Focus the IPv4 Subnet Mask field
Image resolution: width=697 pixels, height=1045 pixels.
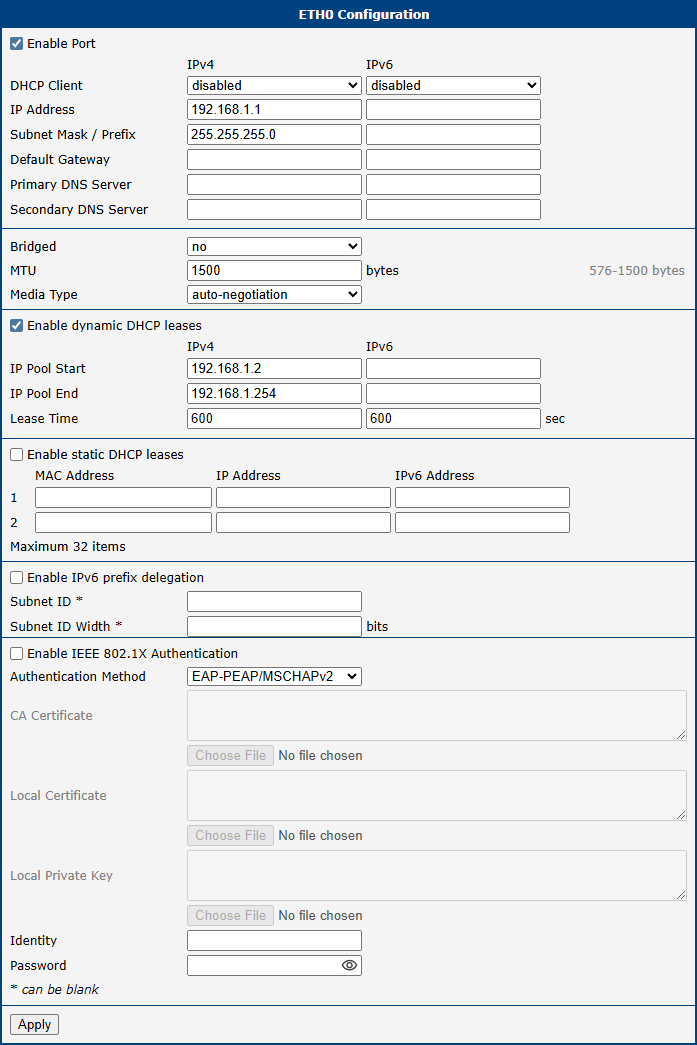[x=275, y=135]
